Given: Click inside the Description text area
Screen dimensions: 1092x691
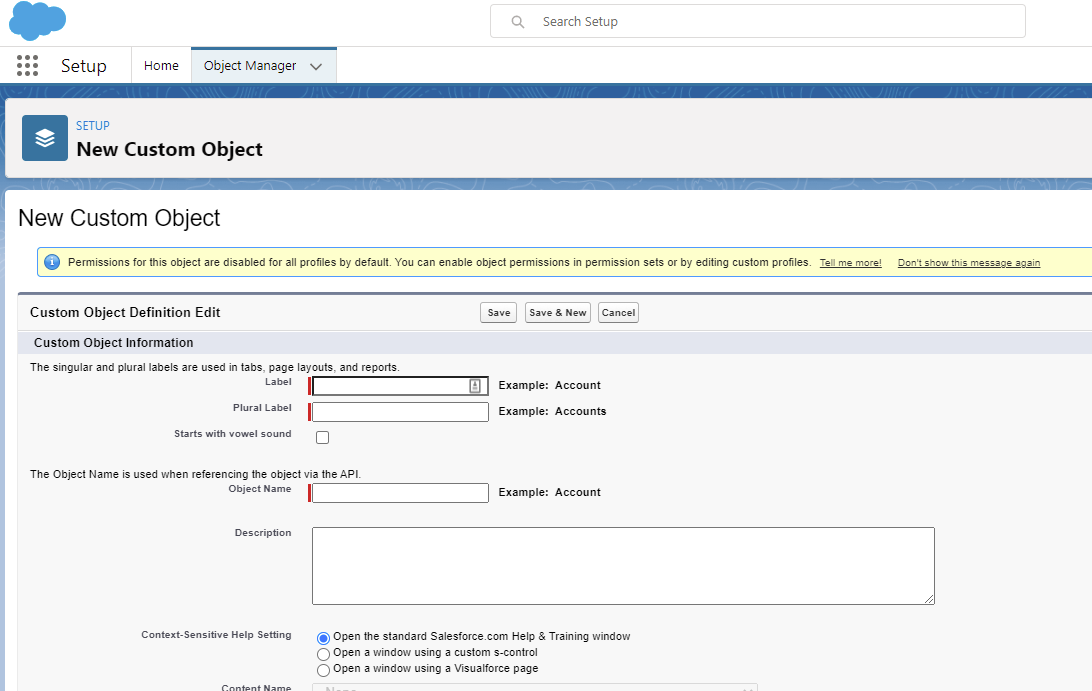Looking at the screenshot, I should click(623, 566).
